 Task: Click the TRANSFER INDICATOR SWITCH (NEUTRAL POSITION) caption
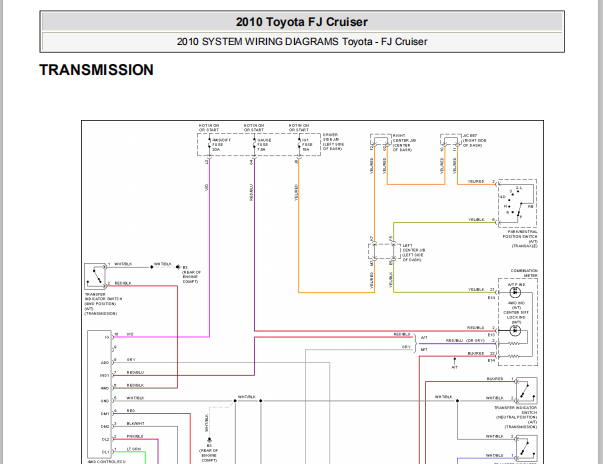click(x=515, y=417)
